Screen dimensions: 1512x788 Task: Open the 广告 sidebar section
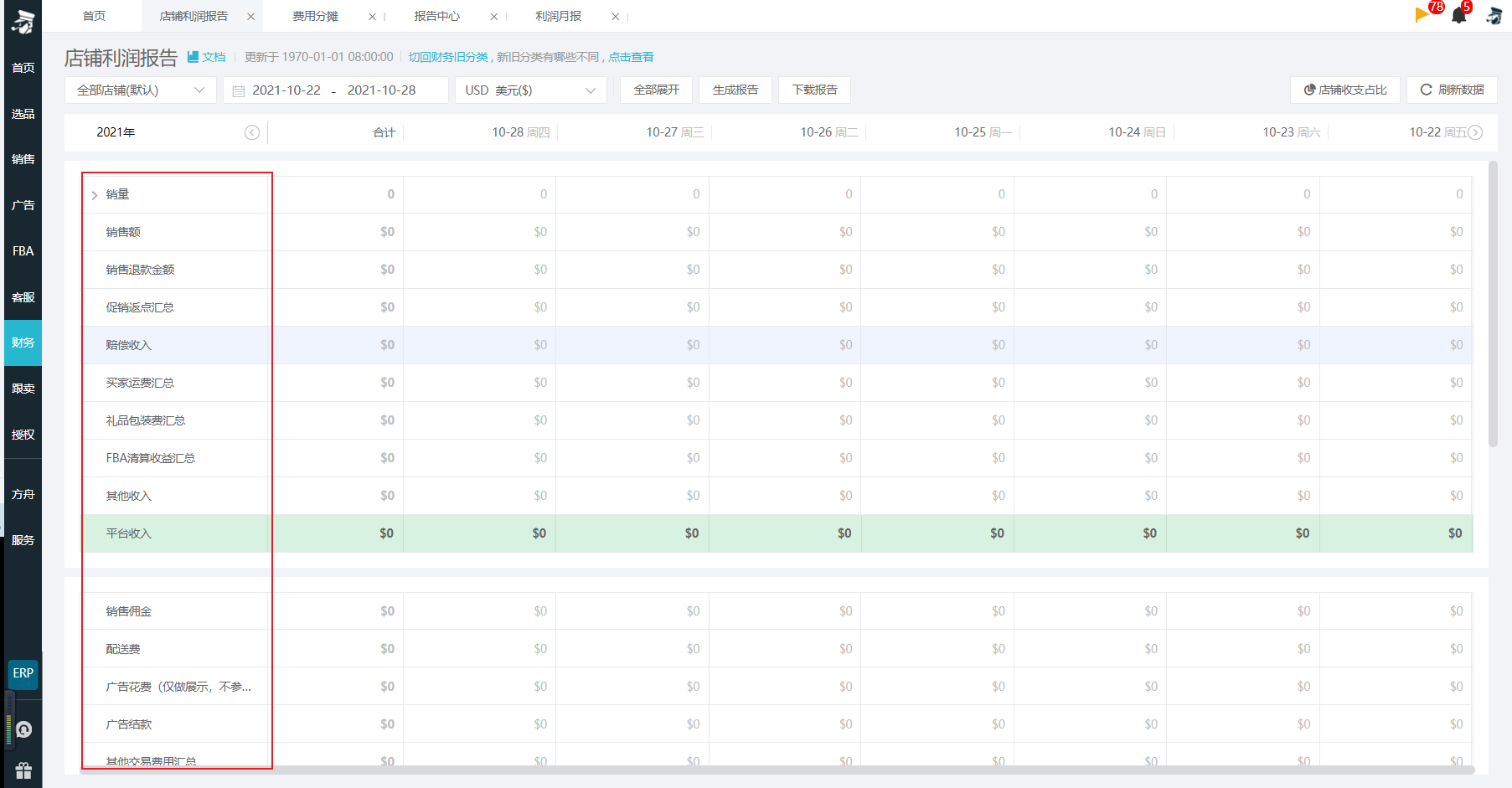[23, 205]
